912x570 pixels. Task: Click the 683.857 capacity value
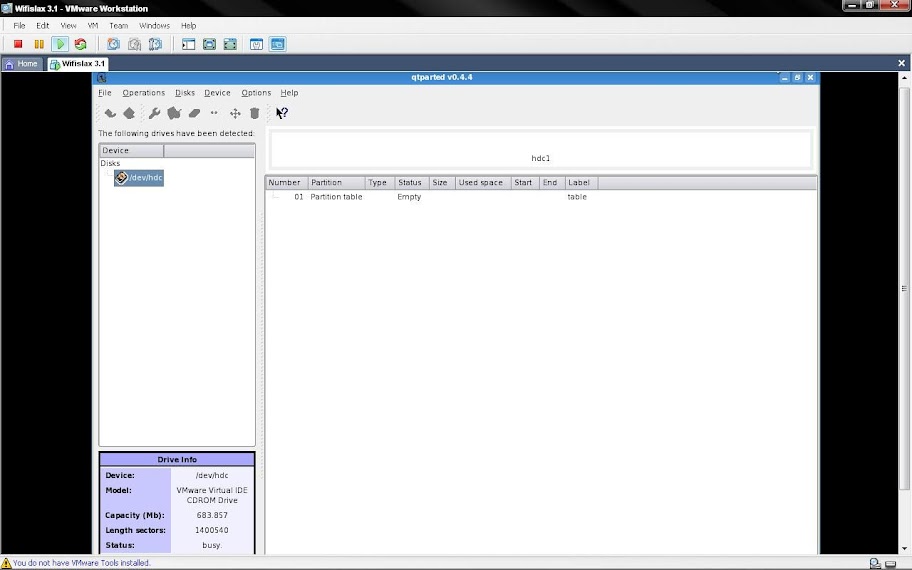(212, 515)
